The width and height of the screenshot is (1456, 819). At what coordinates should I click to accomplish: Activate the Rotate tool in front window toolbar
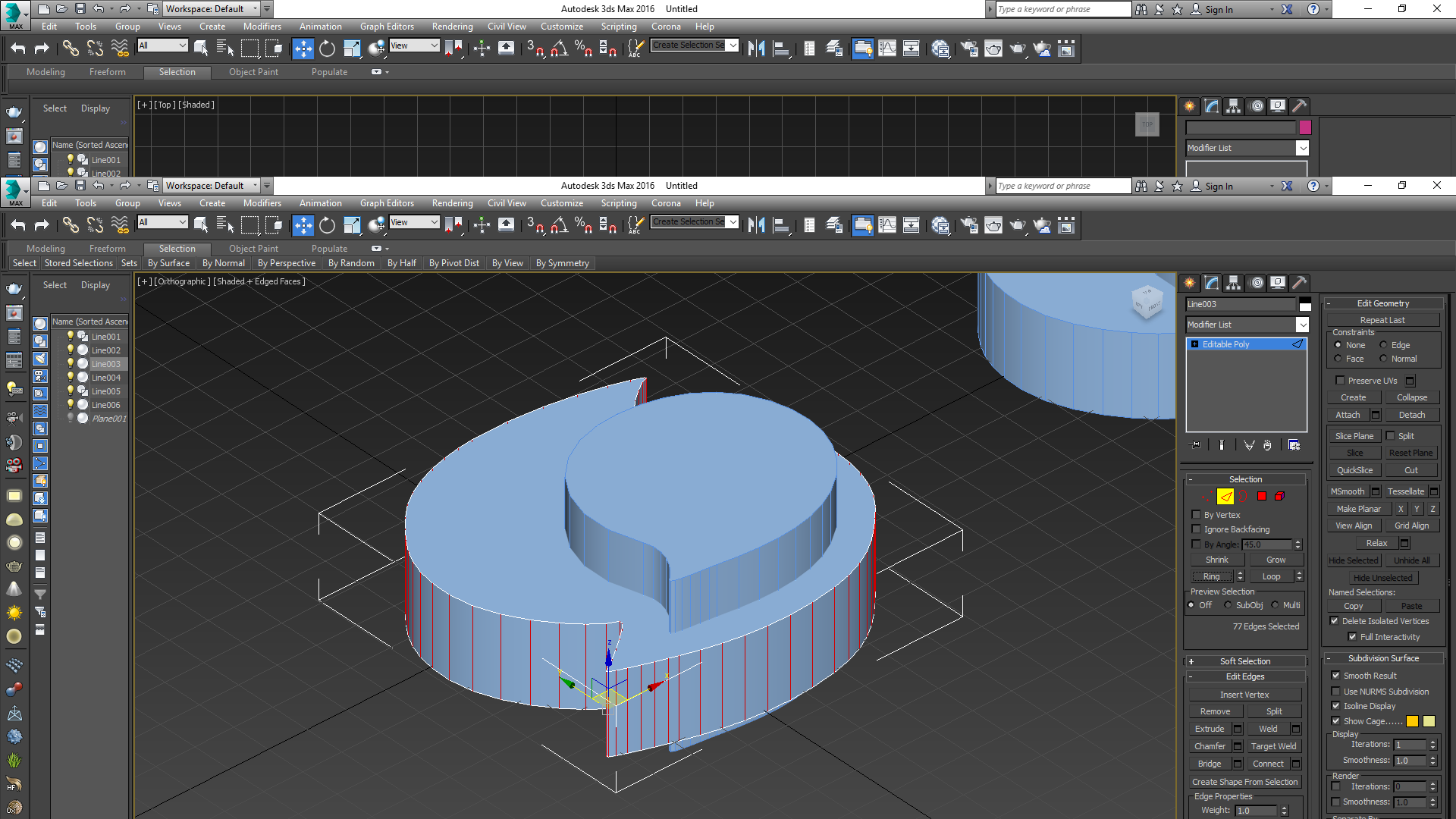tap(327, 225)
